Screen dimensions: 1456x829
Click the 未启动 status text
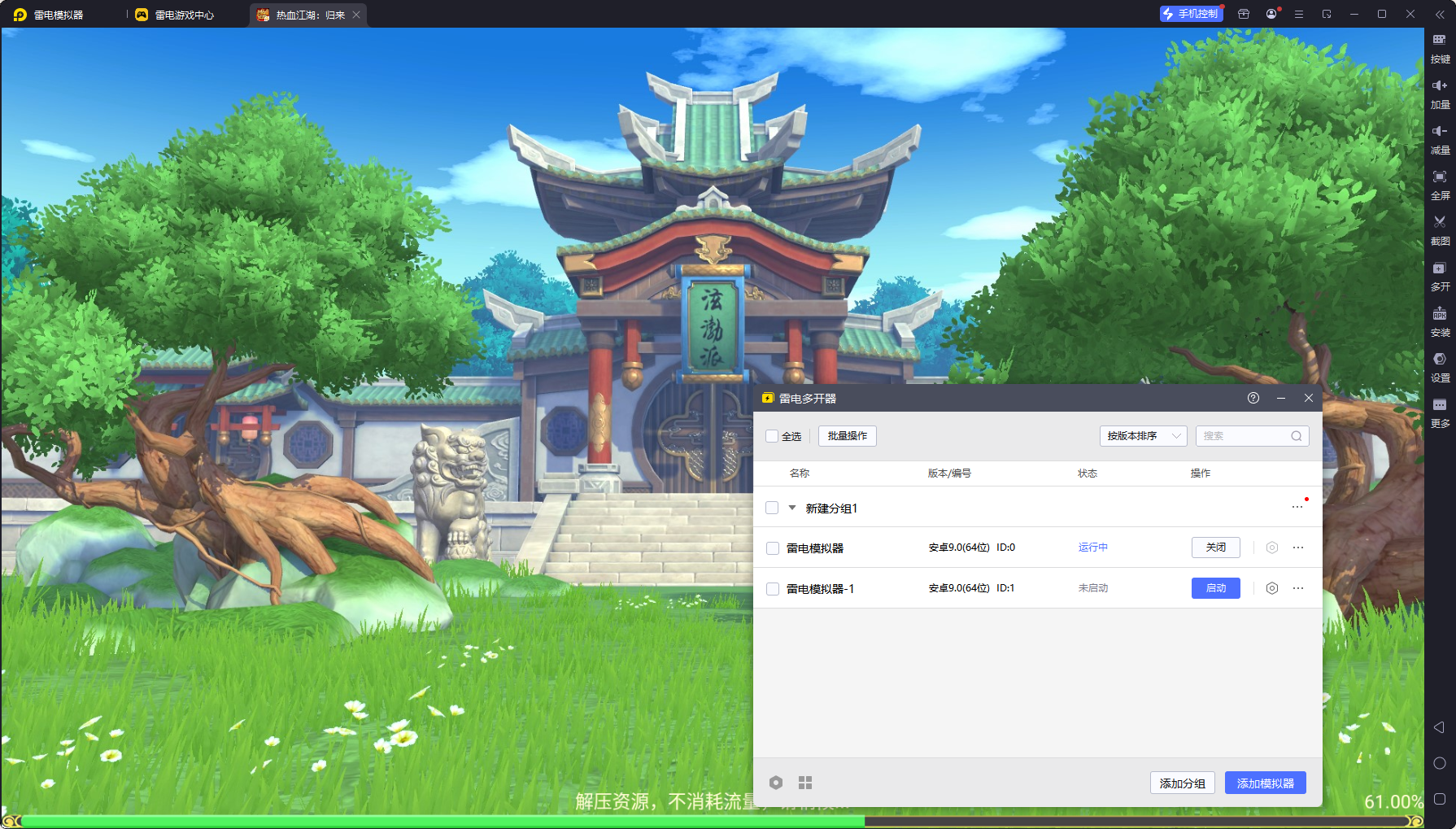pos(1093,588)
